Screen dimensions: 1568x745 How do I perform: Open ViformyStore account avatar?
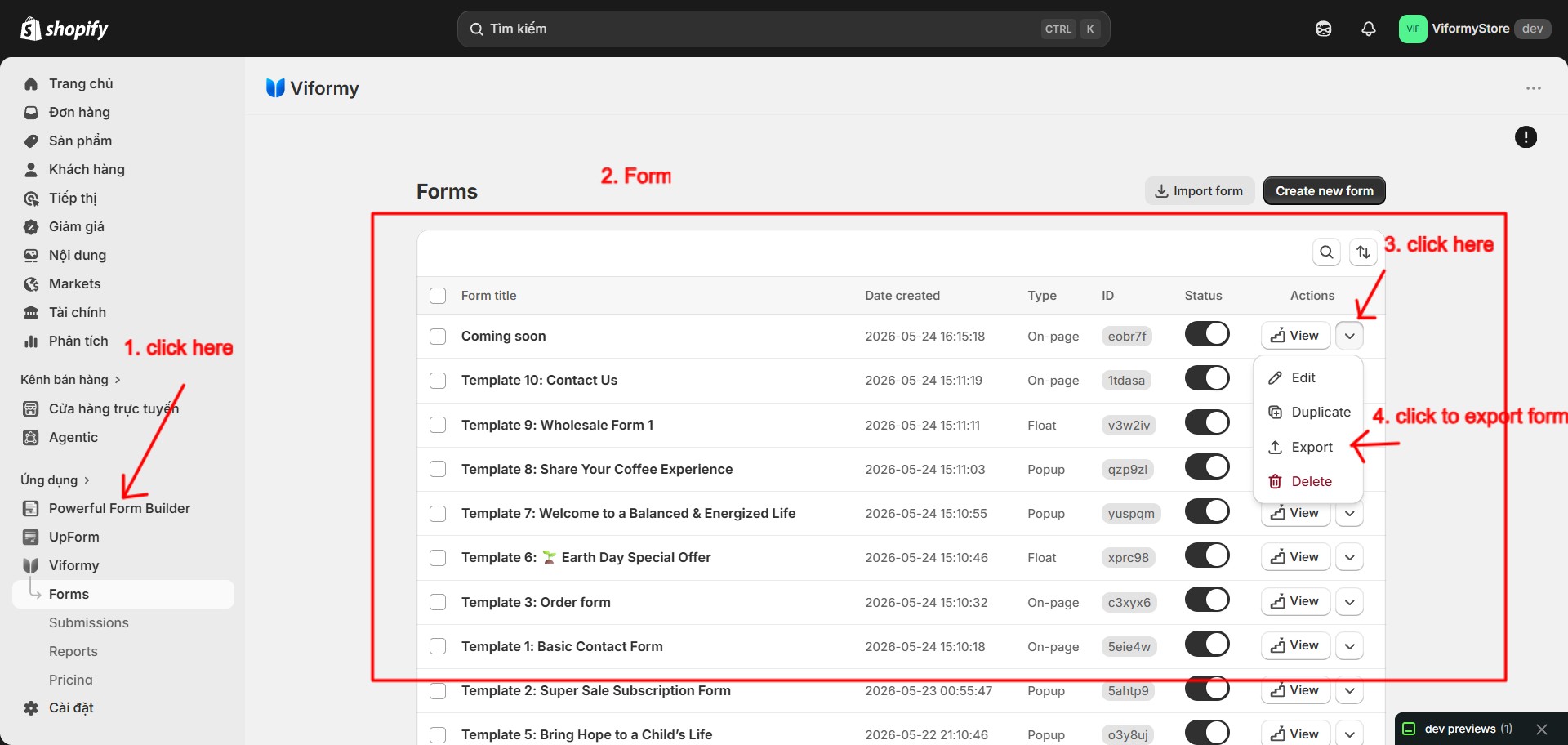point(1413,29)
